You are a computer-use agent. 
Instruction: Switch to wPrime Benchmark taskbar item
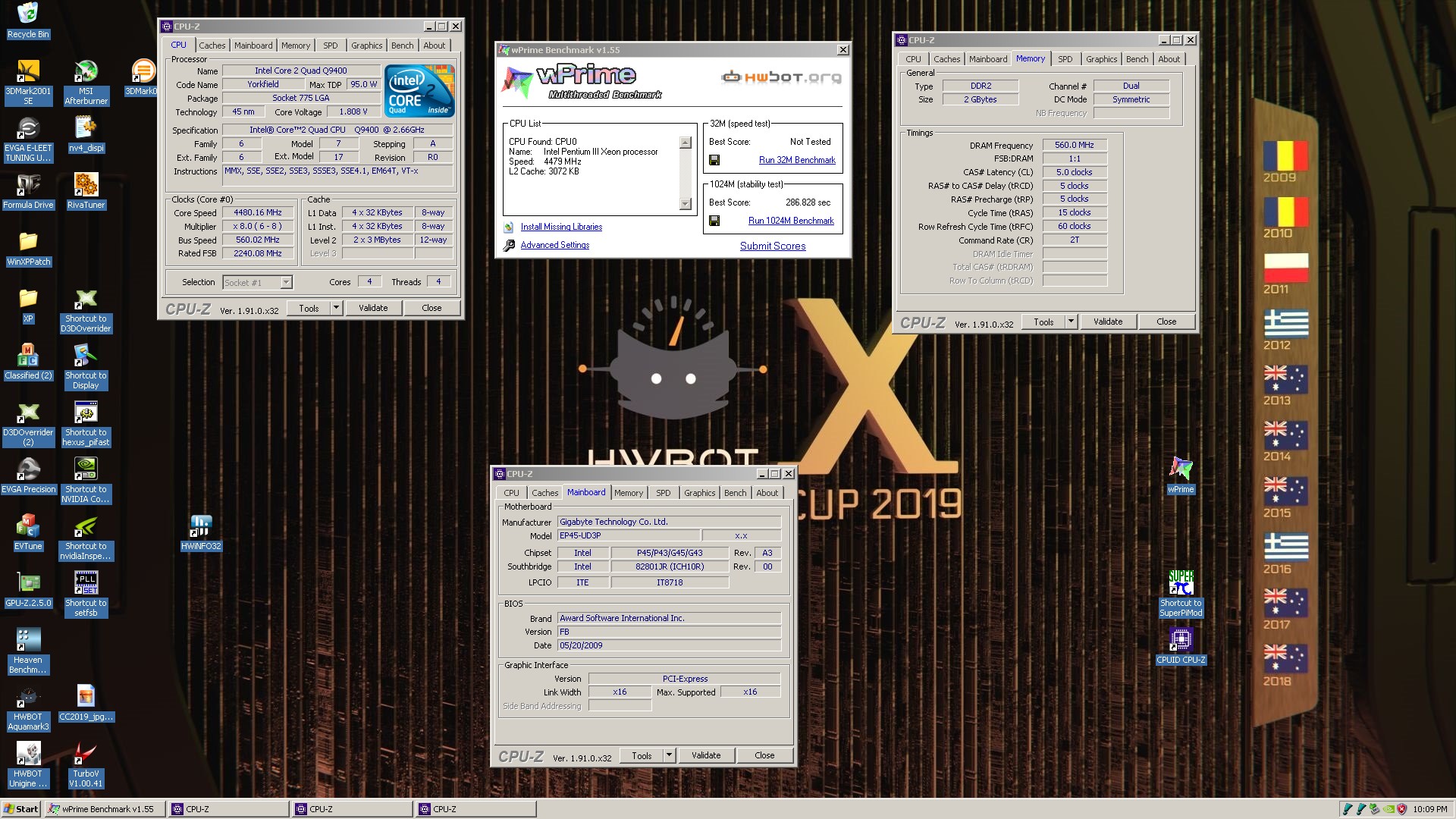tap(105, 809)
